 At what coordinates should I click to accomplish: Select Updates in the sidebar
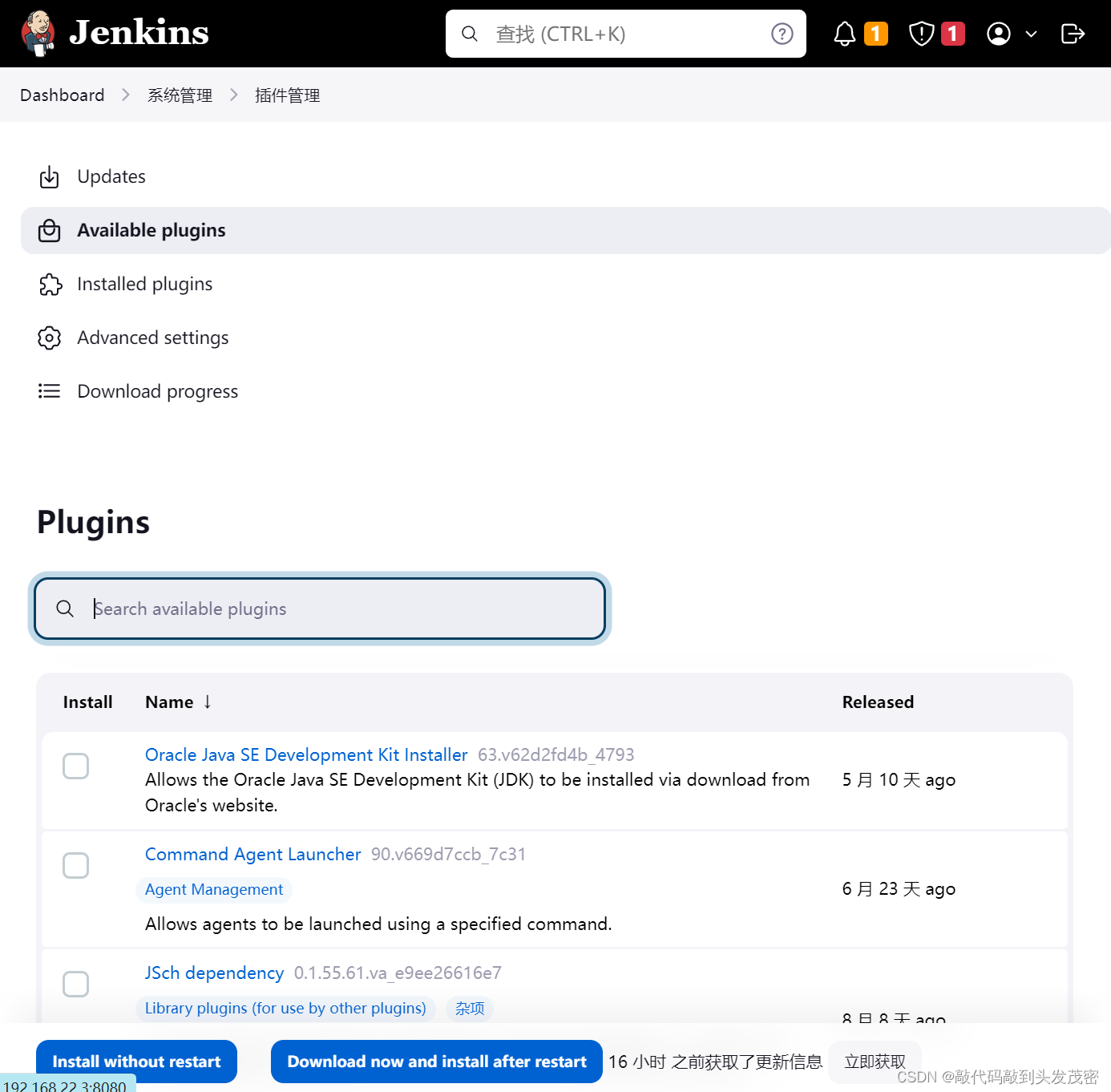coord(111,176)
